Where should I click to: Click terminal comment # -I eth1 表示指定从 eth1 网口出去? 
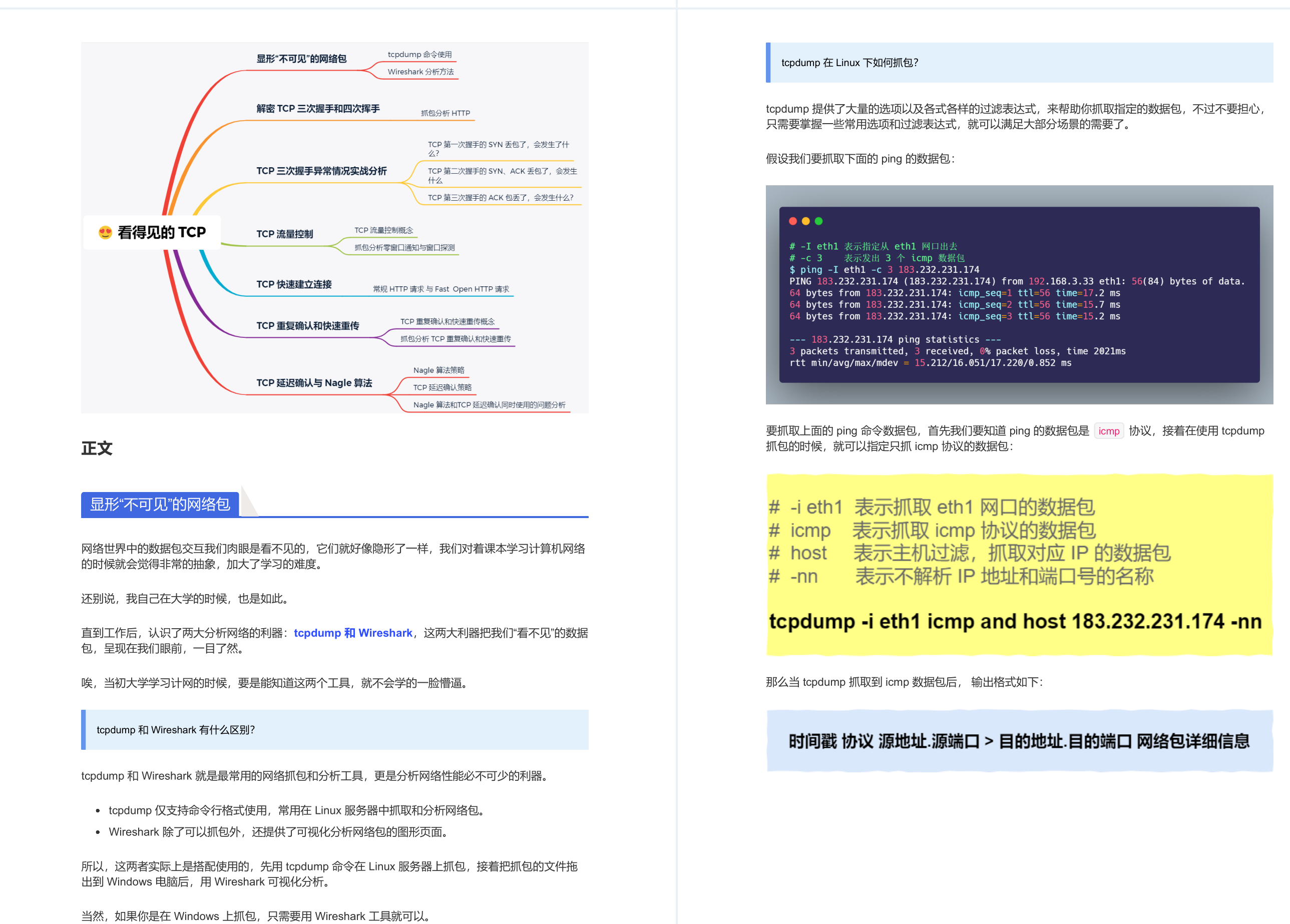click(x=873, y=246)
